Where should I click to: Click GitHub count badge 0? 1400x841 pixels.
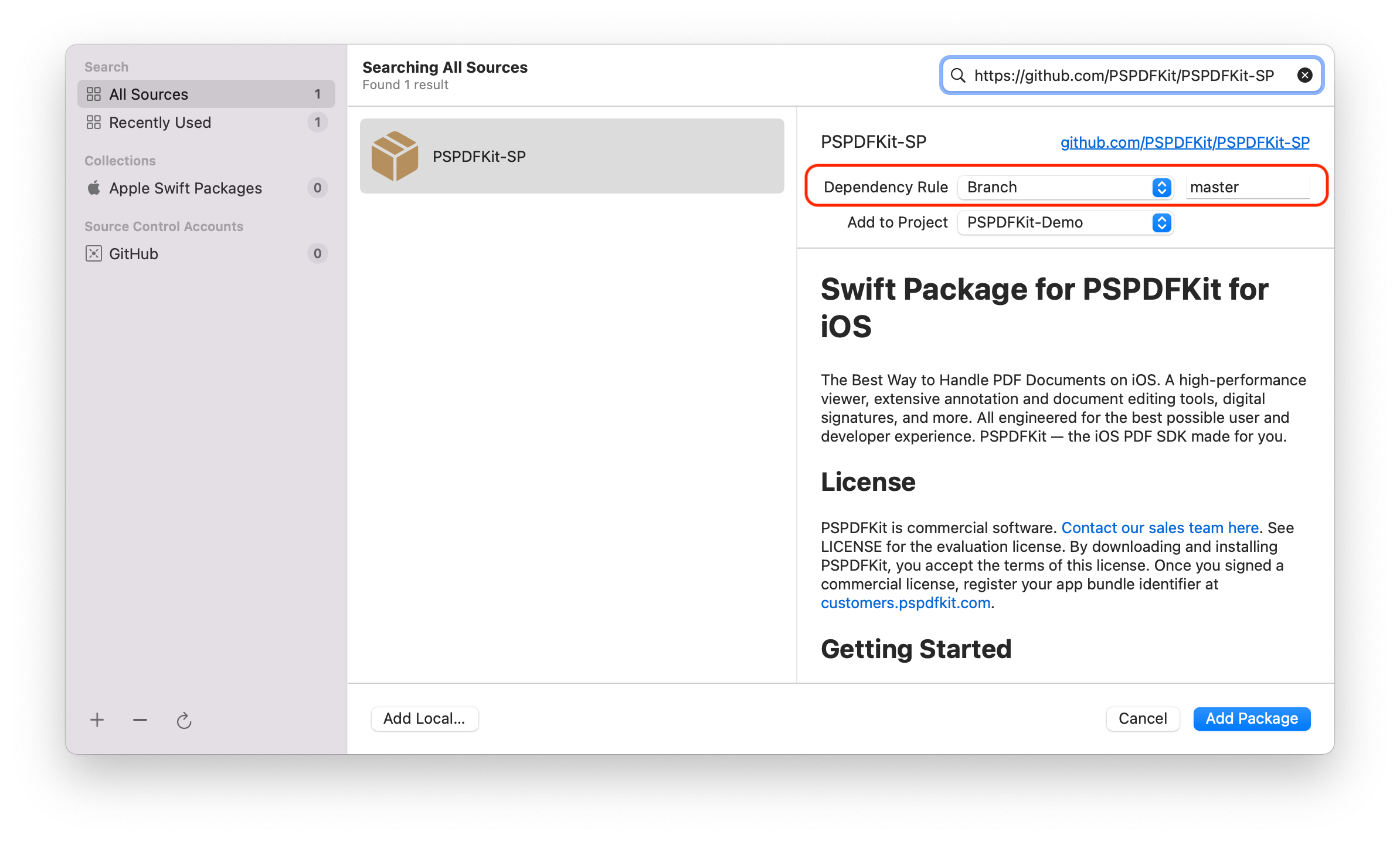[317, 253]
